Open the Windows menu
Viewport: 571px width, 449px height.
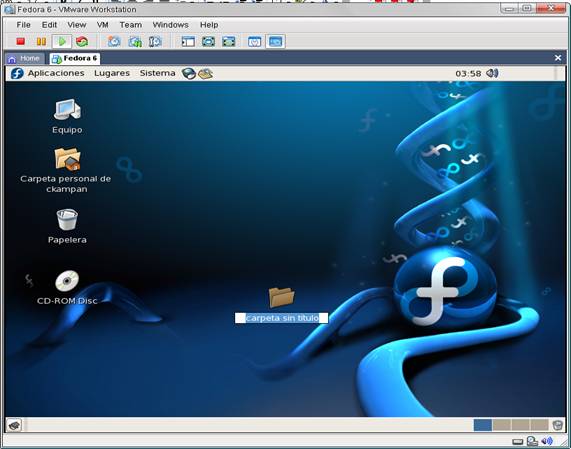click(170, 25)
